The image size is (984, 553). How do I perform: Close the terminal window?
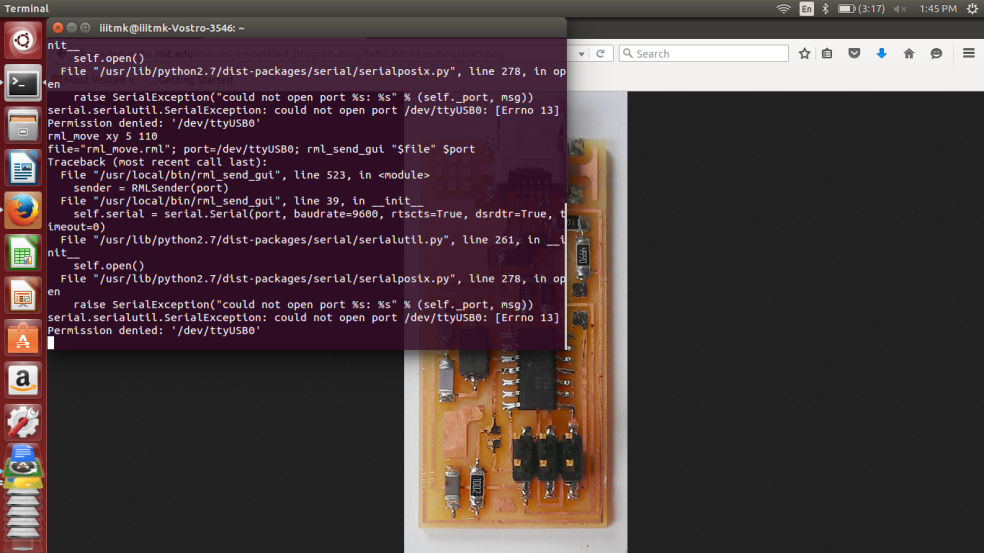(x=58, y=28)
